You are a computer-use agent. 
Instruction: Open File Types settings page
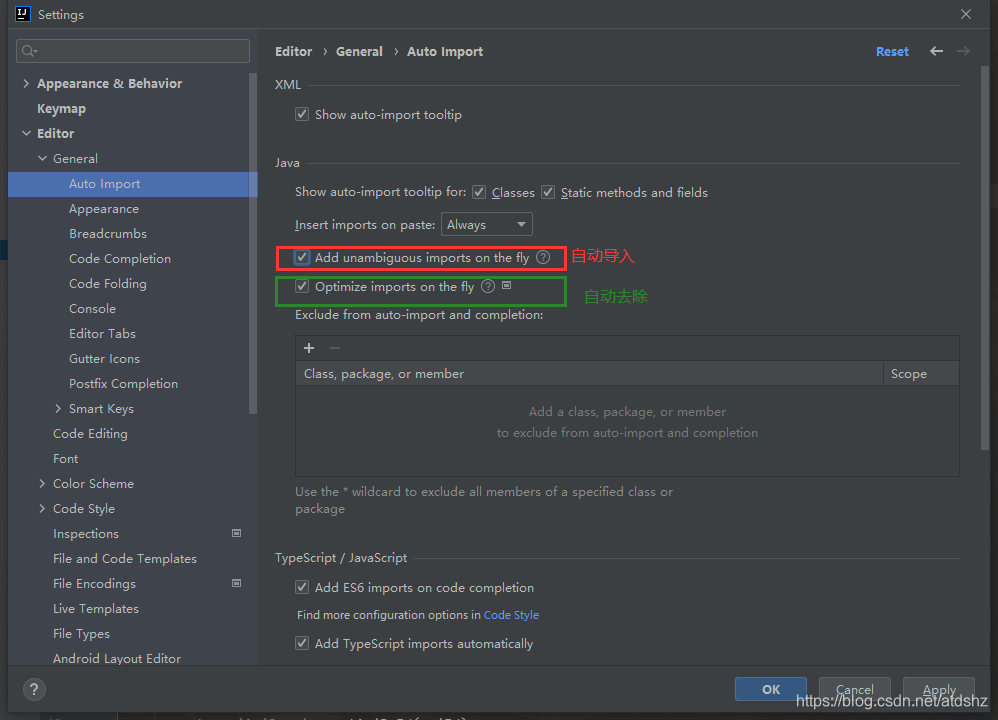[x=81, y=633]
